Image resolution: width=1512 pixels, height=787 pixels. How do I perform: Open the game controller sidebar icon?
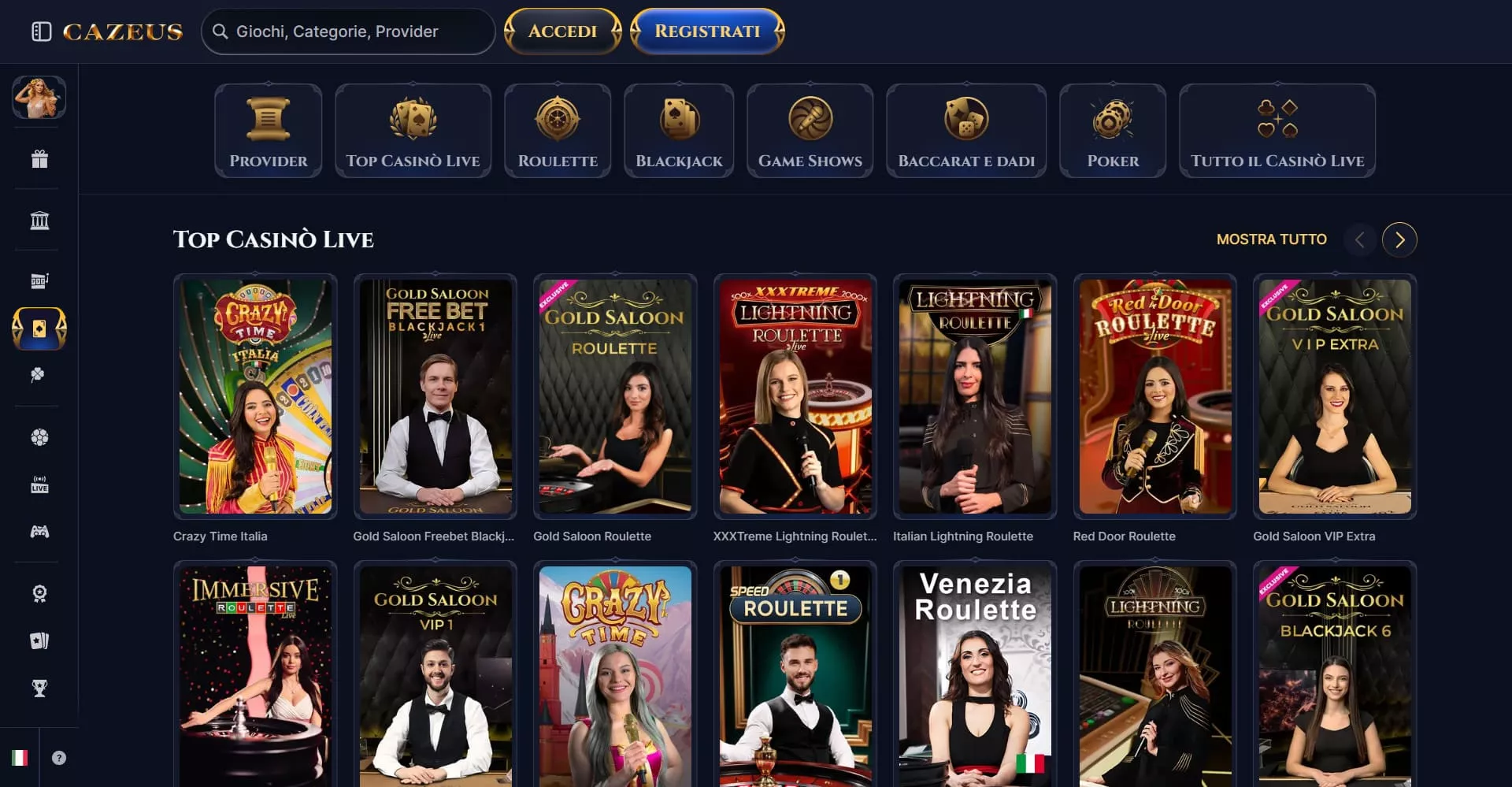(39, 532)
